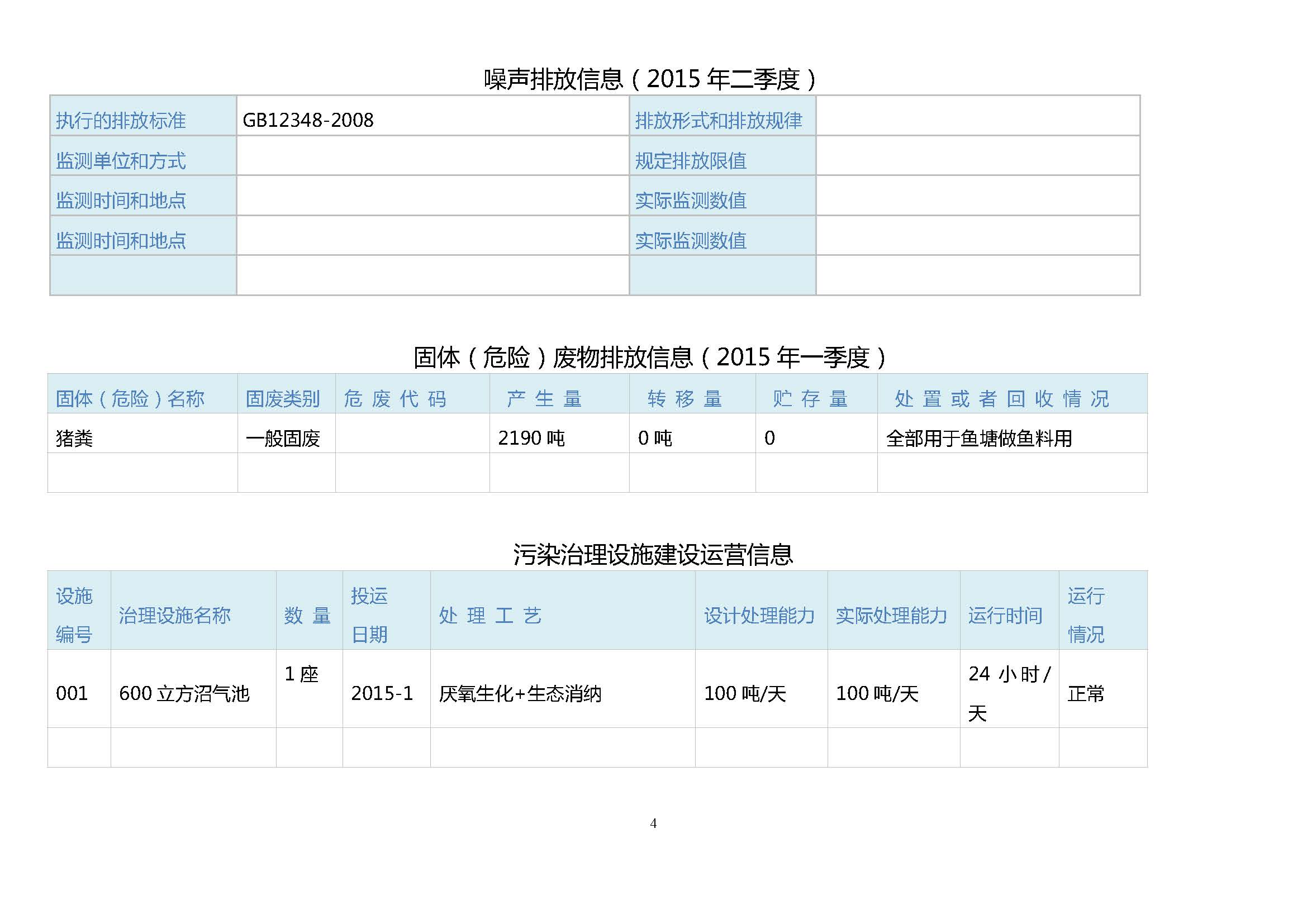Image resolution: width=1307 pixels, height=924 pixels.
Task: Click the cell 600 立方沼气池
Action: click(184, 693)
